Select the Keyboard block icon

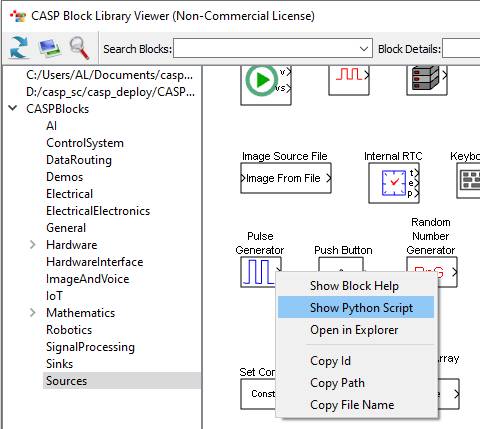pos(468,181)
